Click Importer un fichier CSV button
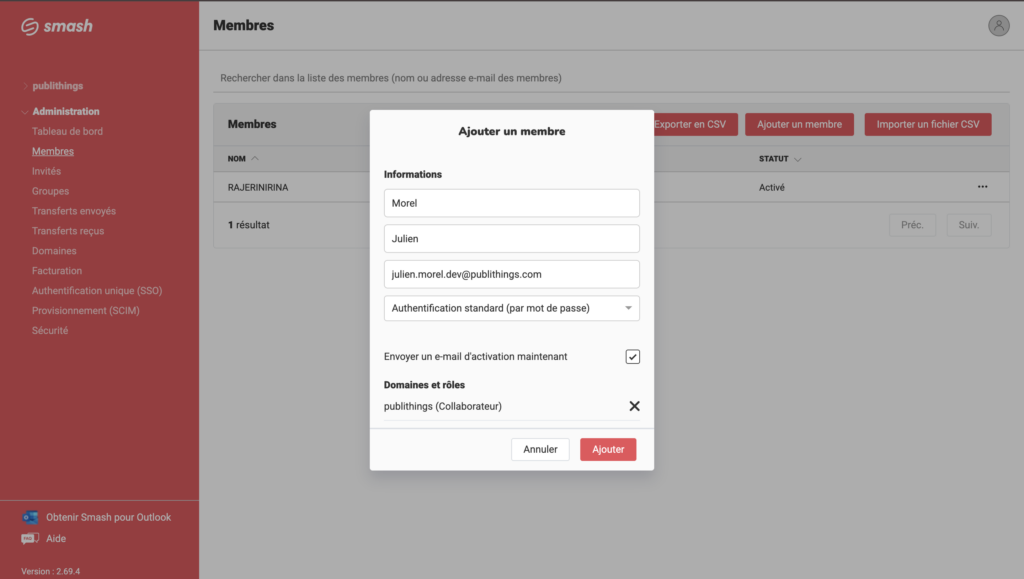The image size is (1024, 579). (927, 125)
